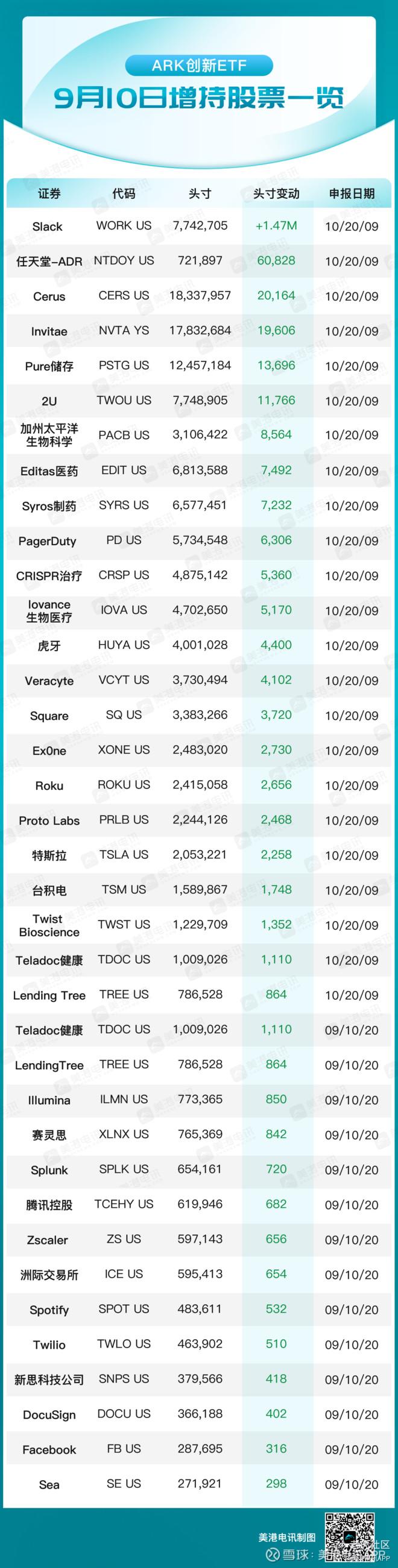Click the dolphin logo inside the QR code
Viewport: 398px width, 1568px height.
pyautogui.click(x=349, y=1537)
